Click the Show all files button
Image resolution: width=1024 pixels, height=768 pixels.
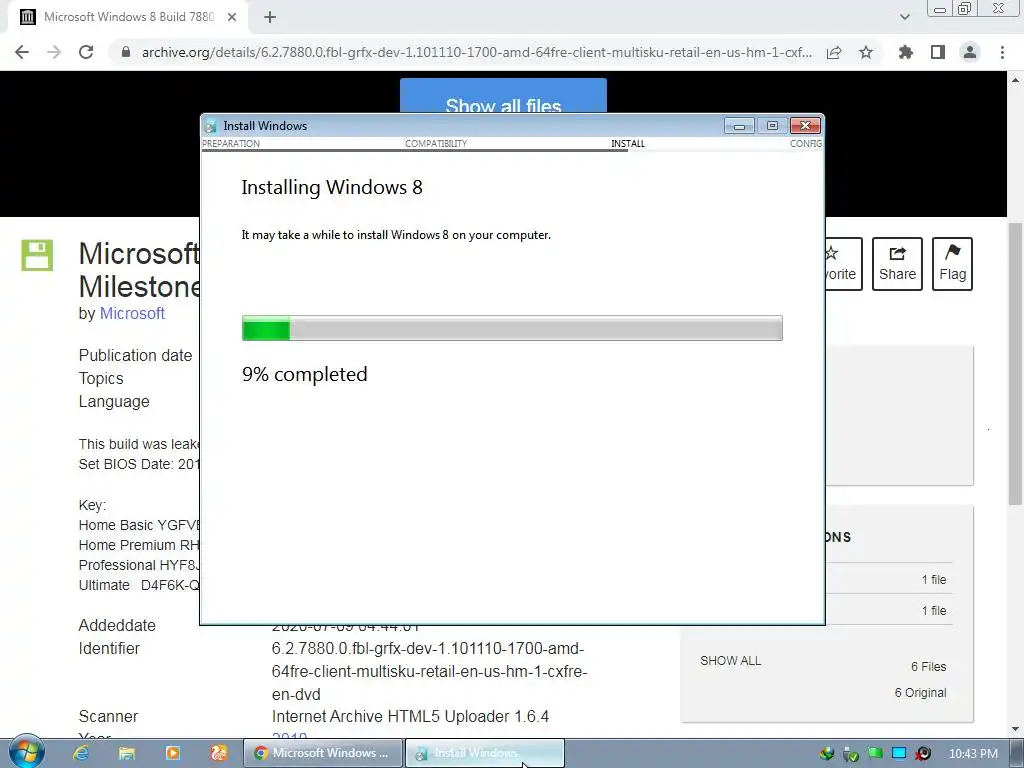coord(504,96)
